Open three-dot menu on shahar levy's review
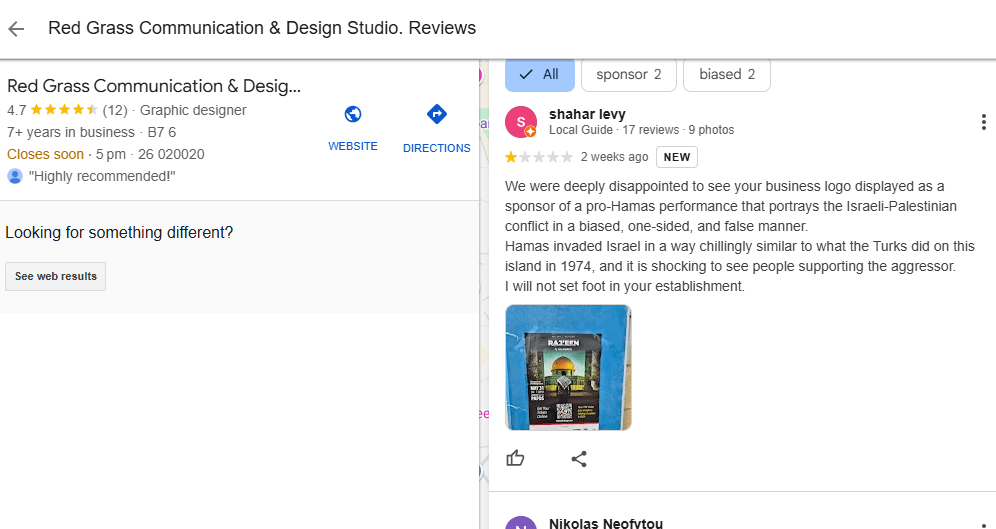 tap(984, 122)
